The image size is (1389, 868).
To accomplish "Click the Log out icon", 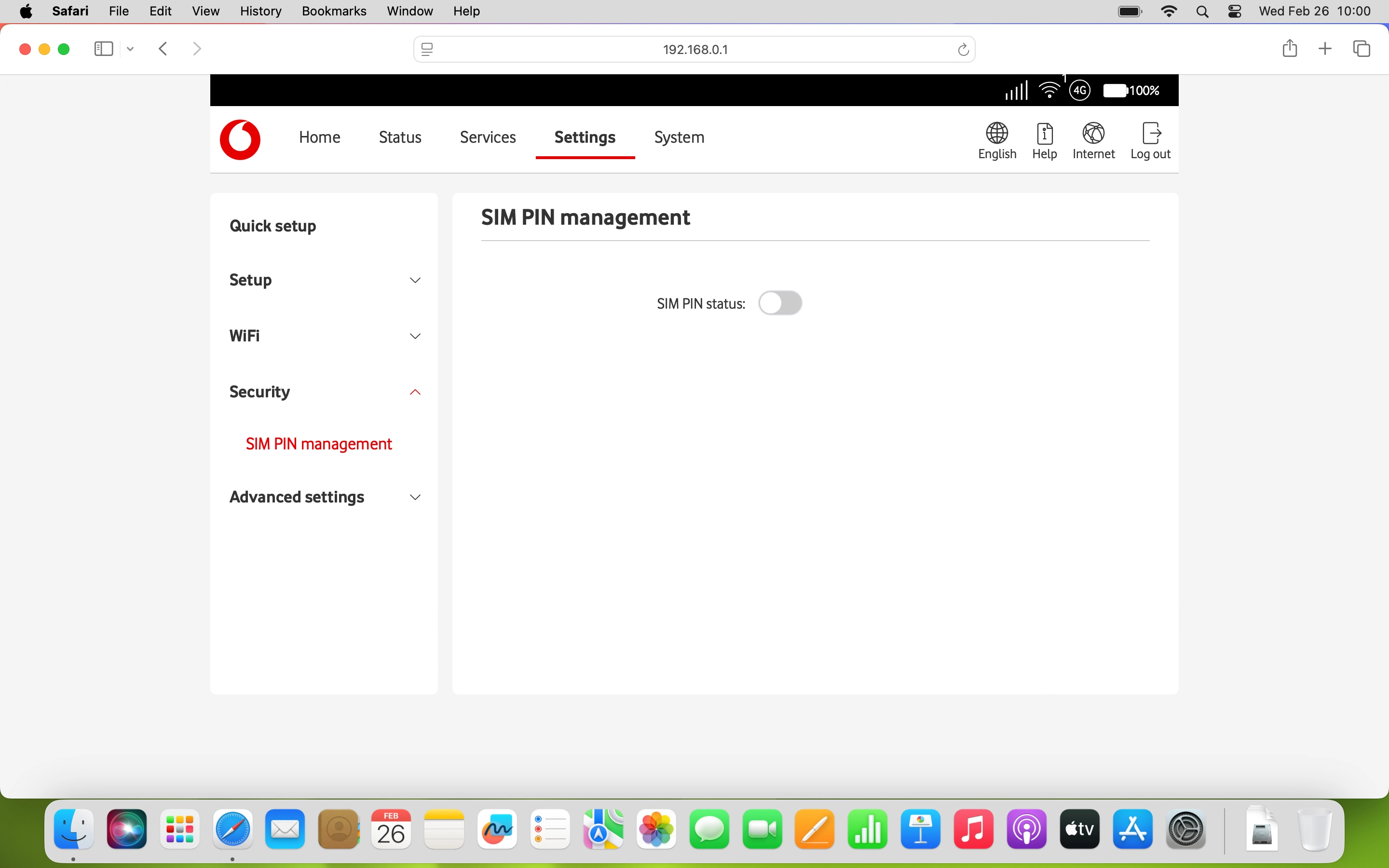I will [1151, 134].
